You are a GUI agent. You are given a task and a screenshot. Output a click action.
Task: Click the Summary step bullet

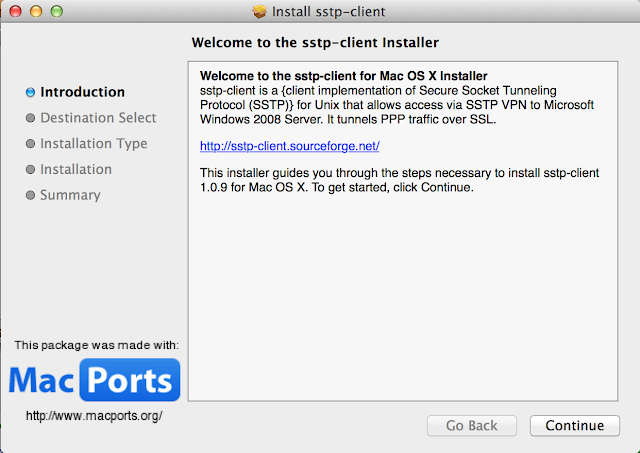pos(31,196)
